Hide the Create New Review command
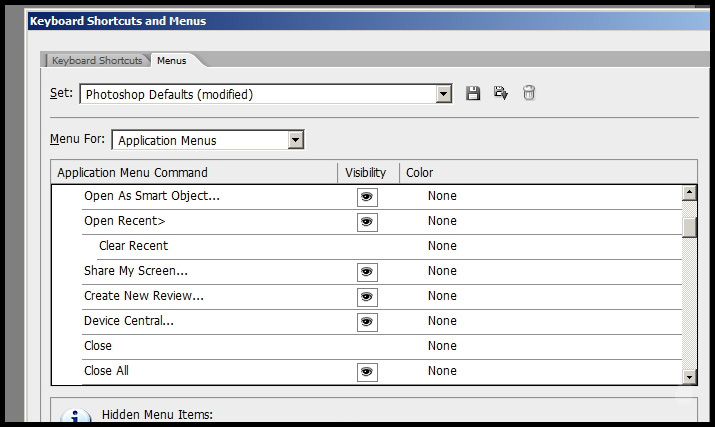This screenshot has width=715, height=427. tap(367, 297)
